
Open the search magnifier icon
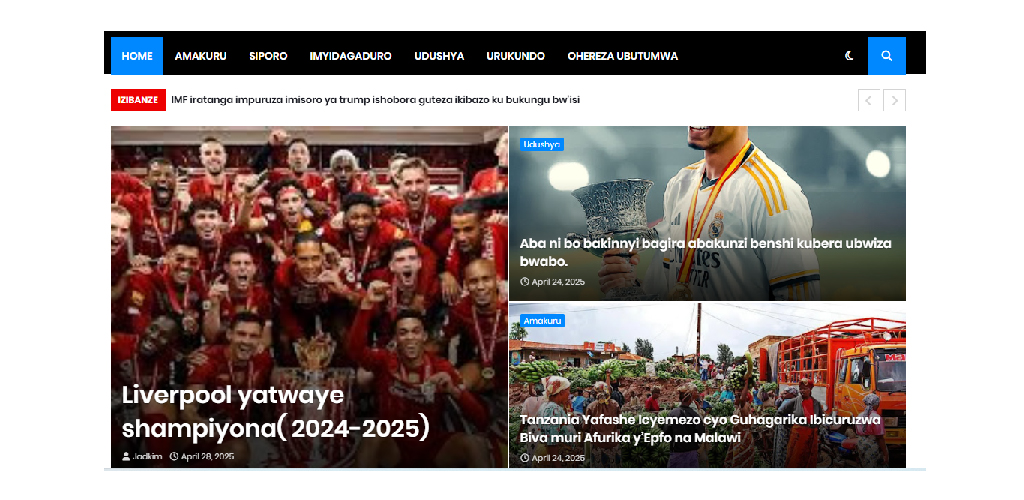click(x=886, y=56)
